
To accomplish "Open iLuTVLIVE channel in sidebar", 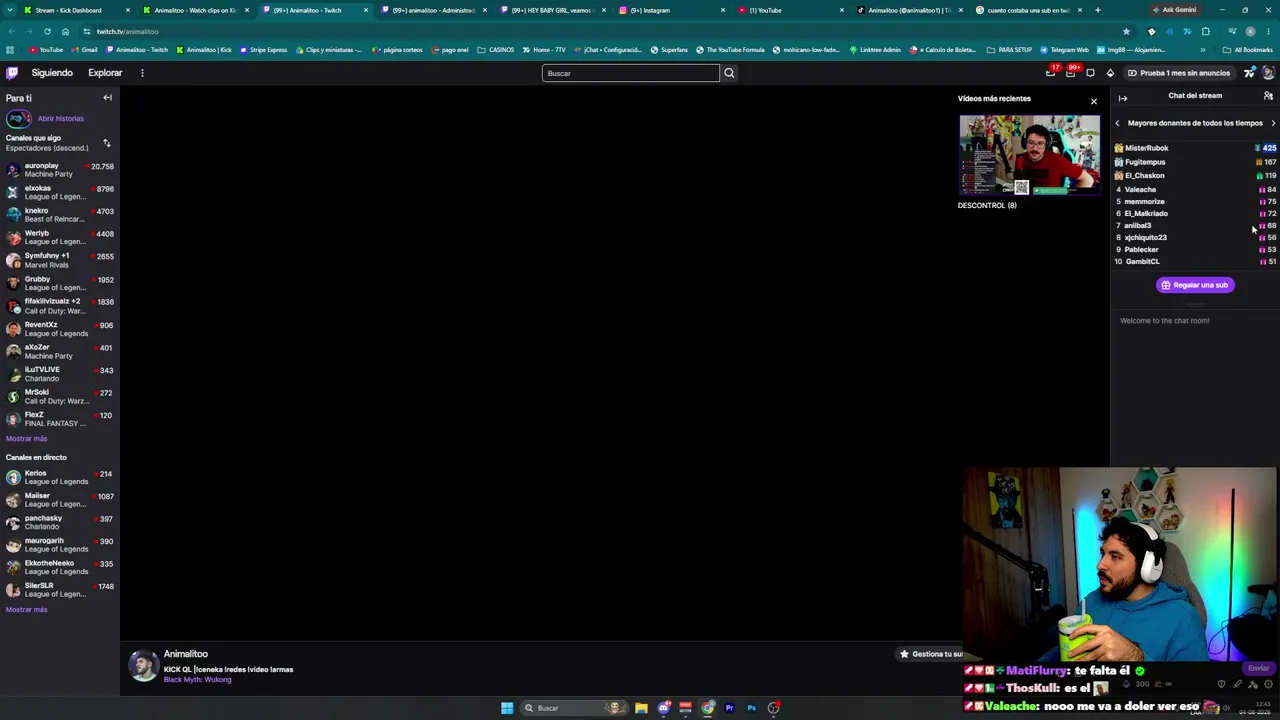I will coord(60,374).
